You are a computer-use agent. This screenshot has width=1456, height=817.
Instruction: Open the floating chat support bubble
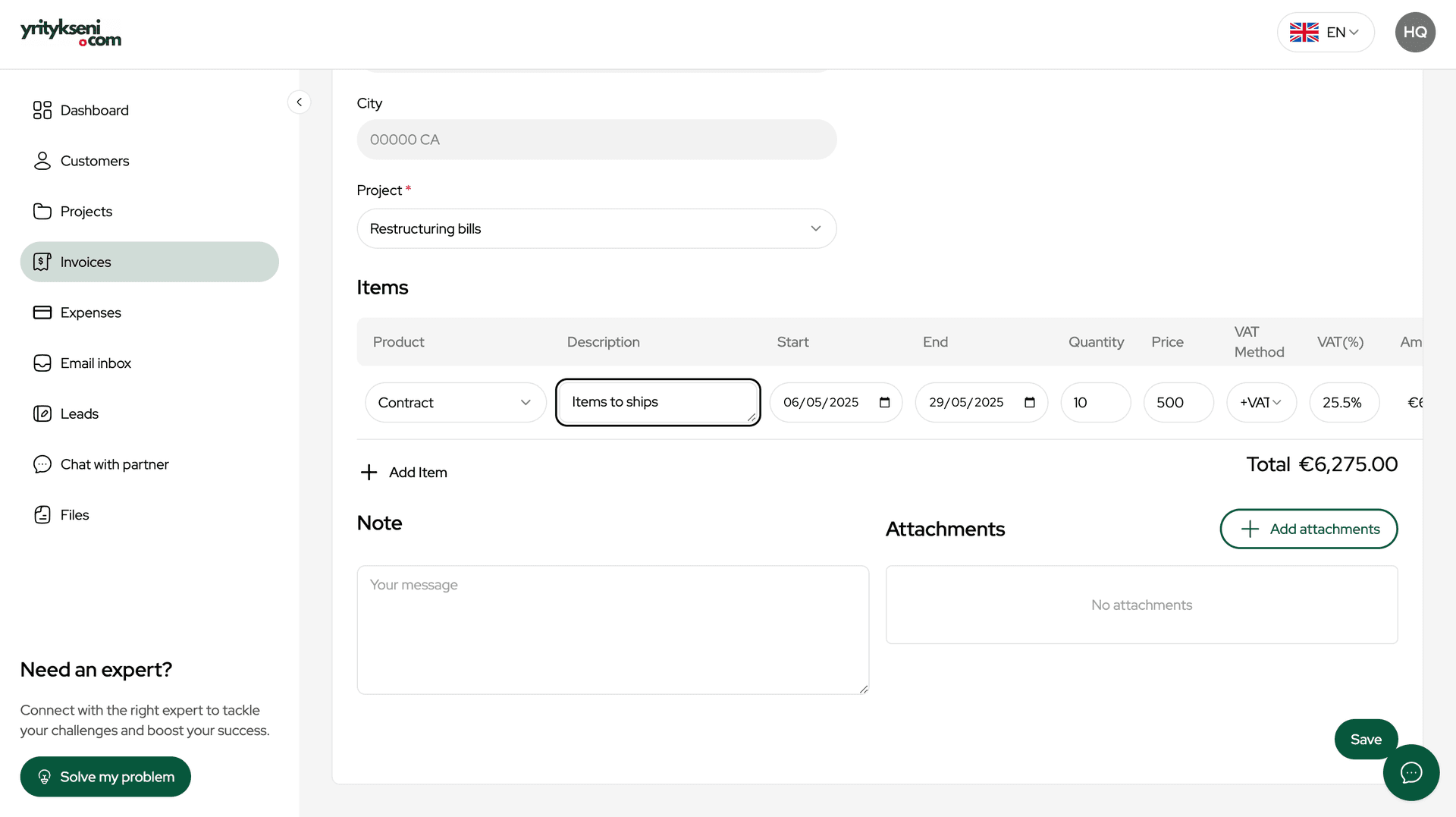[x=1410, y=772]
